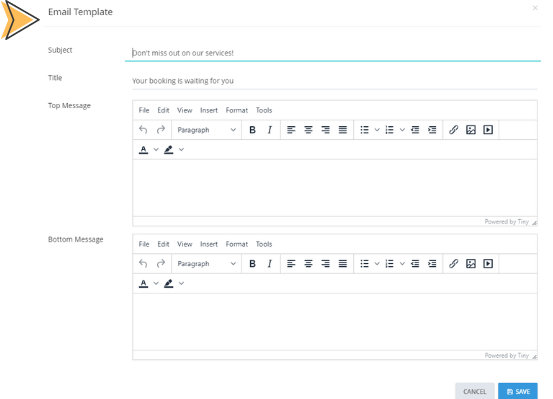The height and width of the screenshot is (399, 553).
Task: Expand bullet list options in Top Message
Action: click(377, 130)
